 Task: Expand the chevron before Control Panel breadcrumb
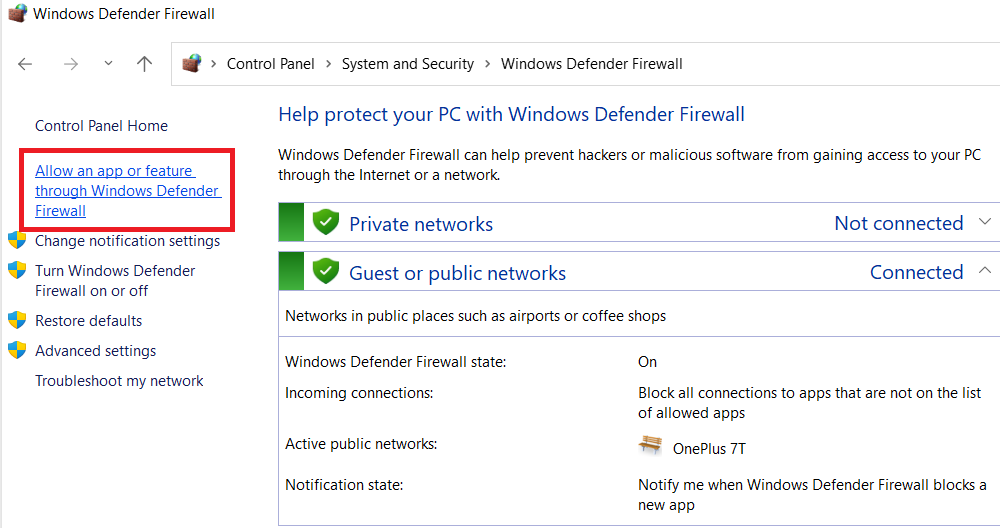[x=214, y=64]
